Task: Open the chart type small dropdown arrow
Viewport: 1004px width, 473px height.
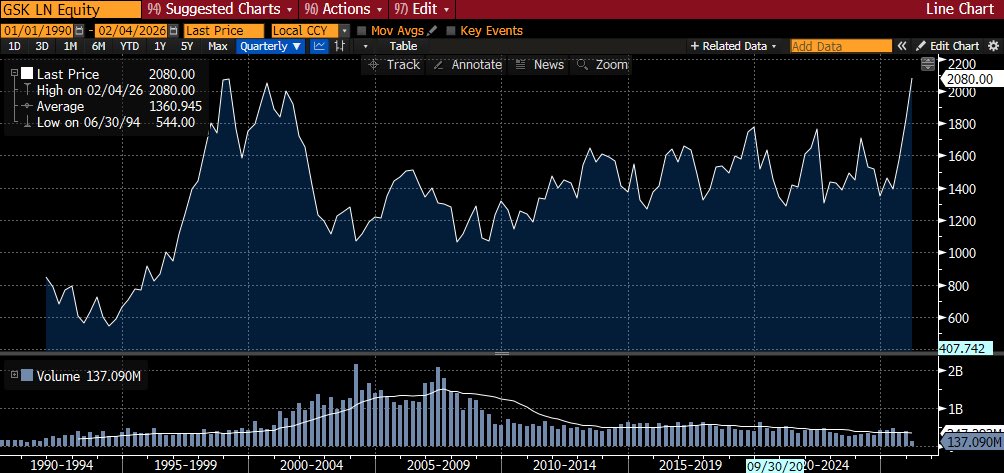Action: [x=366, y=46]
